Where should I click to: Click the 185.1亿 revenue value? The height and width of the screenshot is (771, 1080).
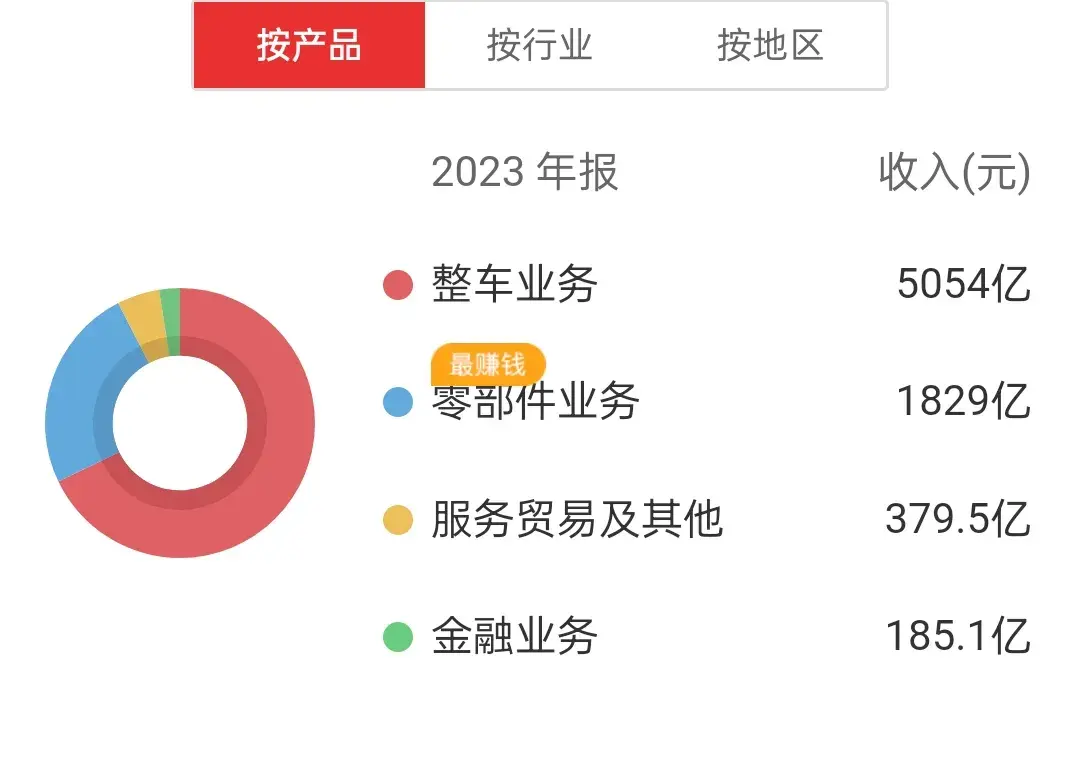pyautogui.click(x=957, y=636)
